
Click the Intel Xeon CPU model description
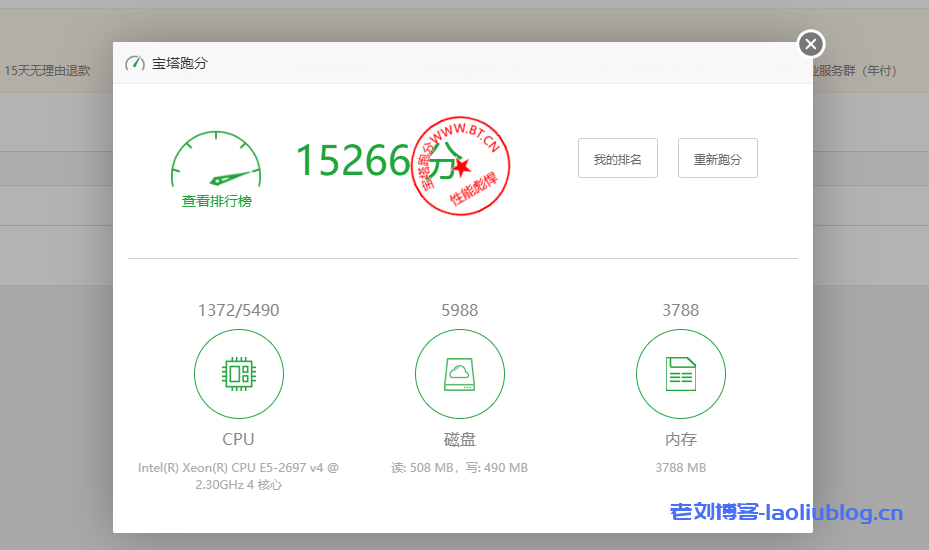(x=238, y=476)
